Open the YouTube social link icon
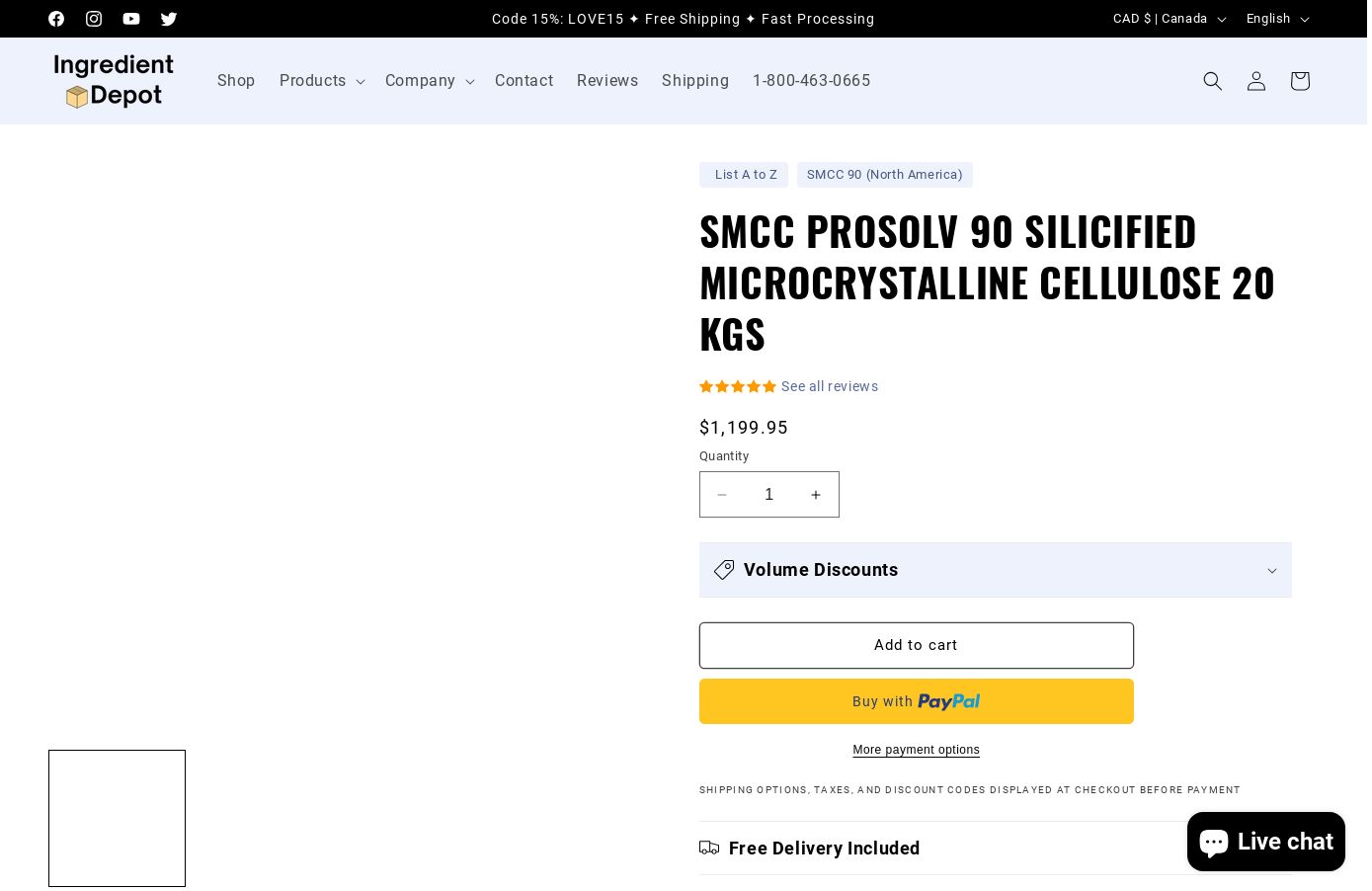The image size is (1372, 891). [131, 19]
